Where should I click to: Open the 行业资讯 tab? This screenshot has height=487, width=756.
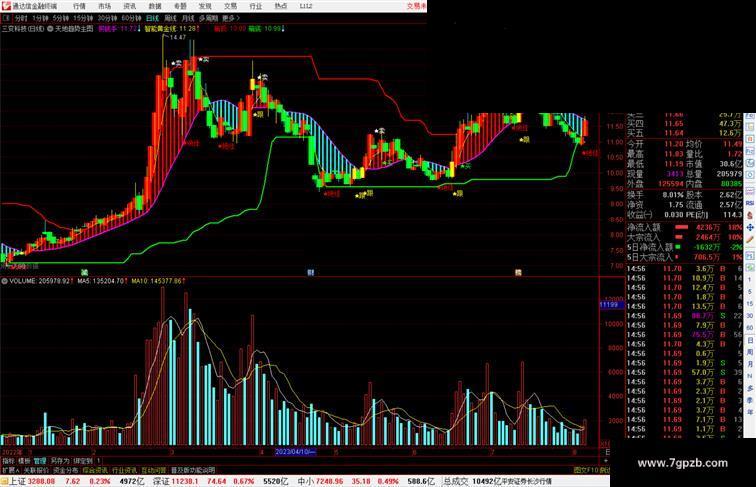[x=124, y=470]
